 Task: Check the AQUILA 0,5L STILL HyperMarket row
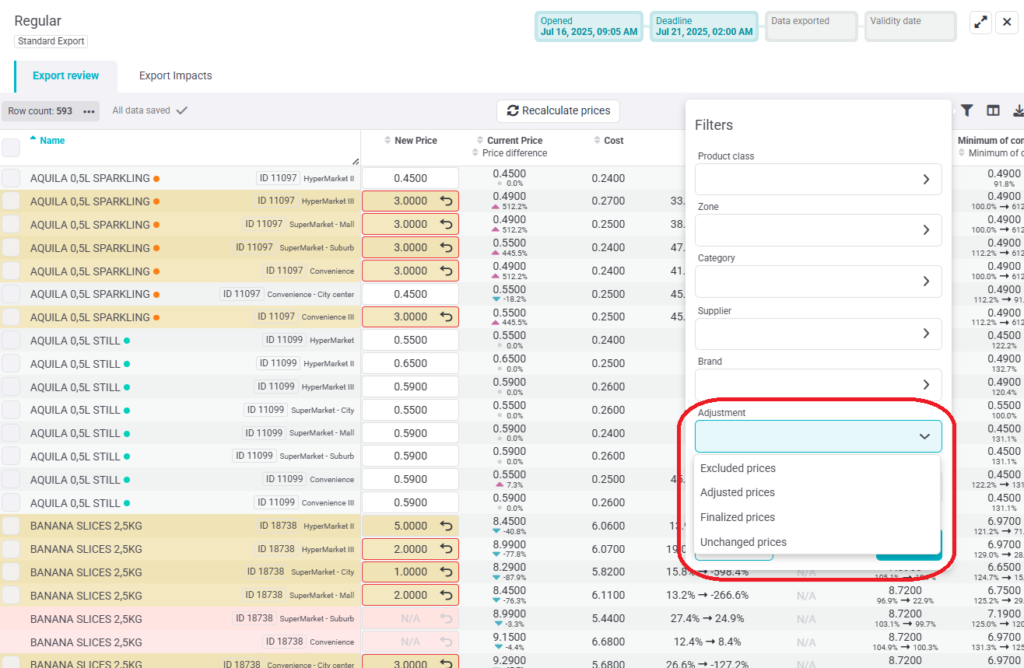10,340
